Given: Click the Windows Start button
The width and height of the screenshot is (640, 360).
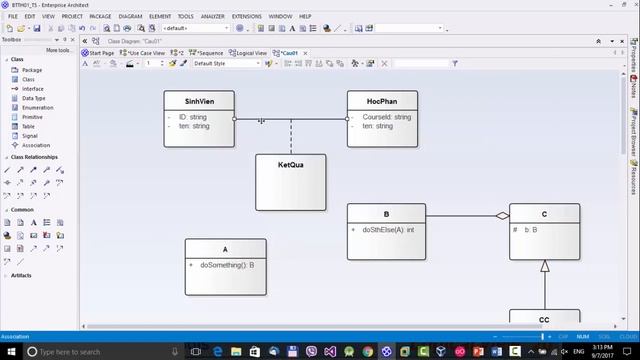Looking at the screenshot, I should coord(11,351).
